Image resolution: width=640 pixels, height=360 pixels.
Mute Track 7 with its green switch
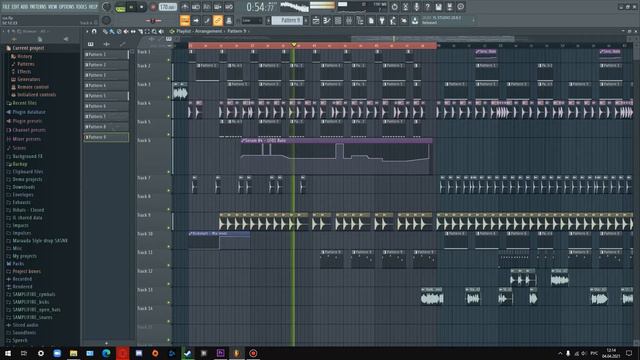click(x=169, y=191)
